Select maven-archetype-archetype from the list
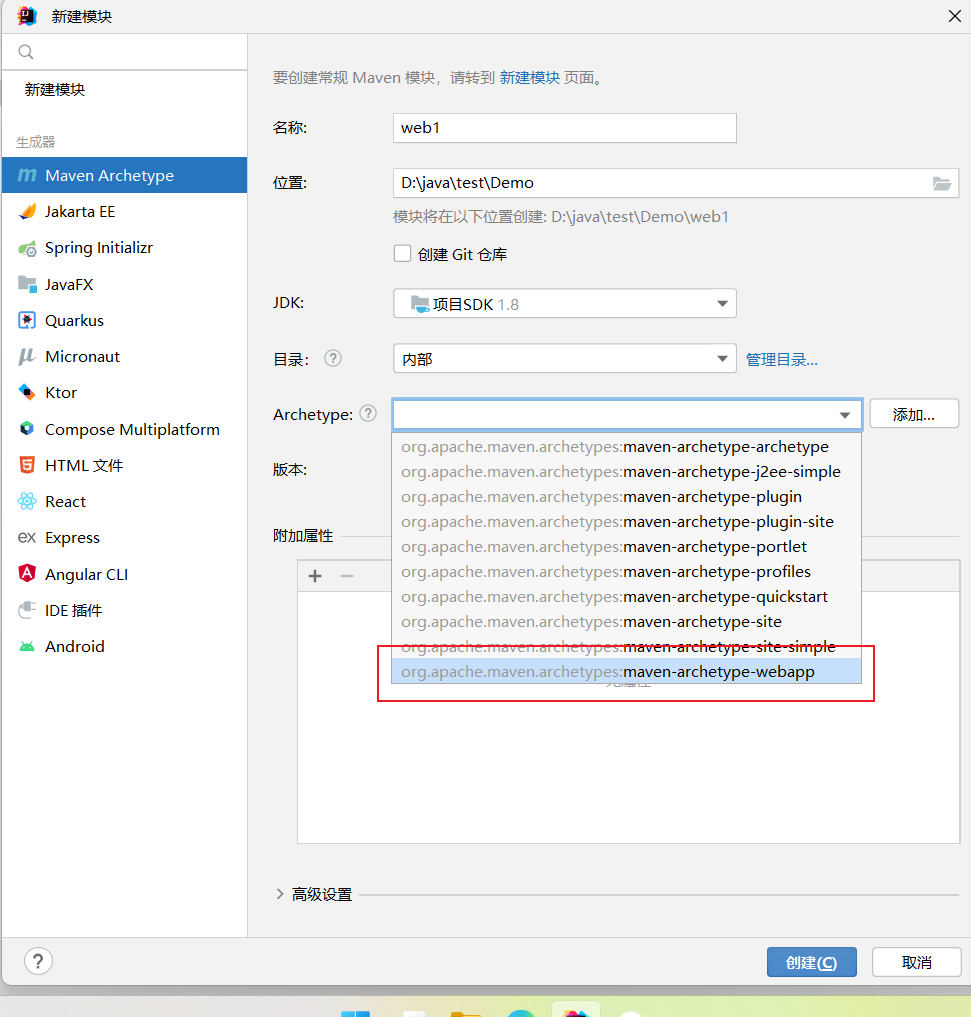Screen dimensions: 971x1017 (x=627, y=447)
